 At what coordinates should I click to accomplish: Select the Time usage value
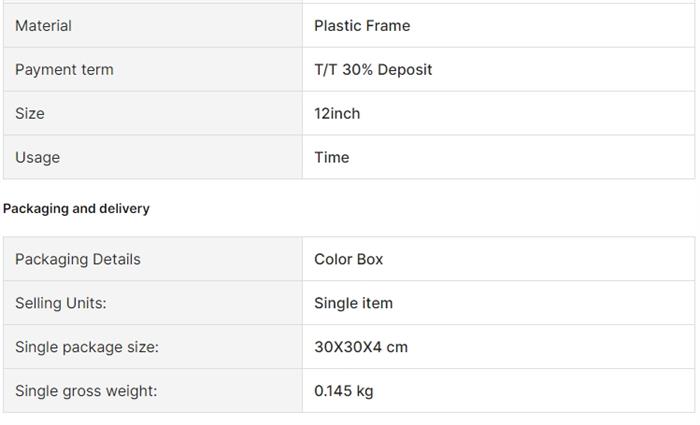(332, 157)
